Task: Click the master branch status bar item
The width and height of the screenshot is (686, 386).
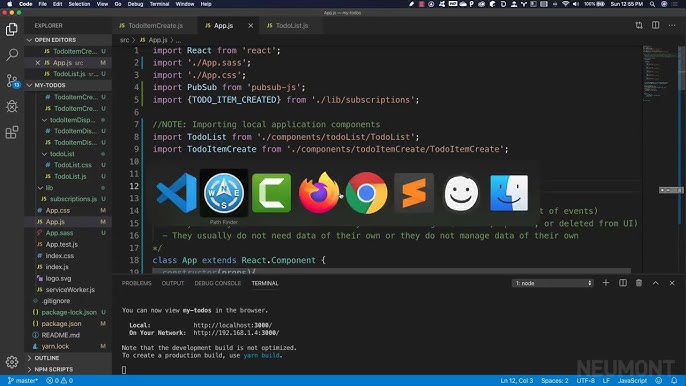Action: (23, 381)
